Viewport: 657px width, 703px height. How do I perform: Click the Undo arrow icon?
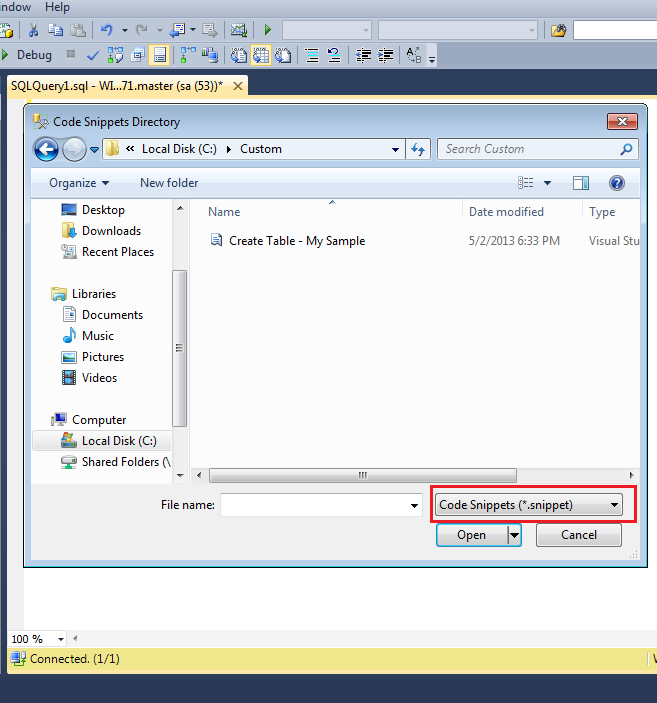point(107,30)
